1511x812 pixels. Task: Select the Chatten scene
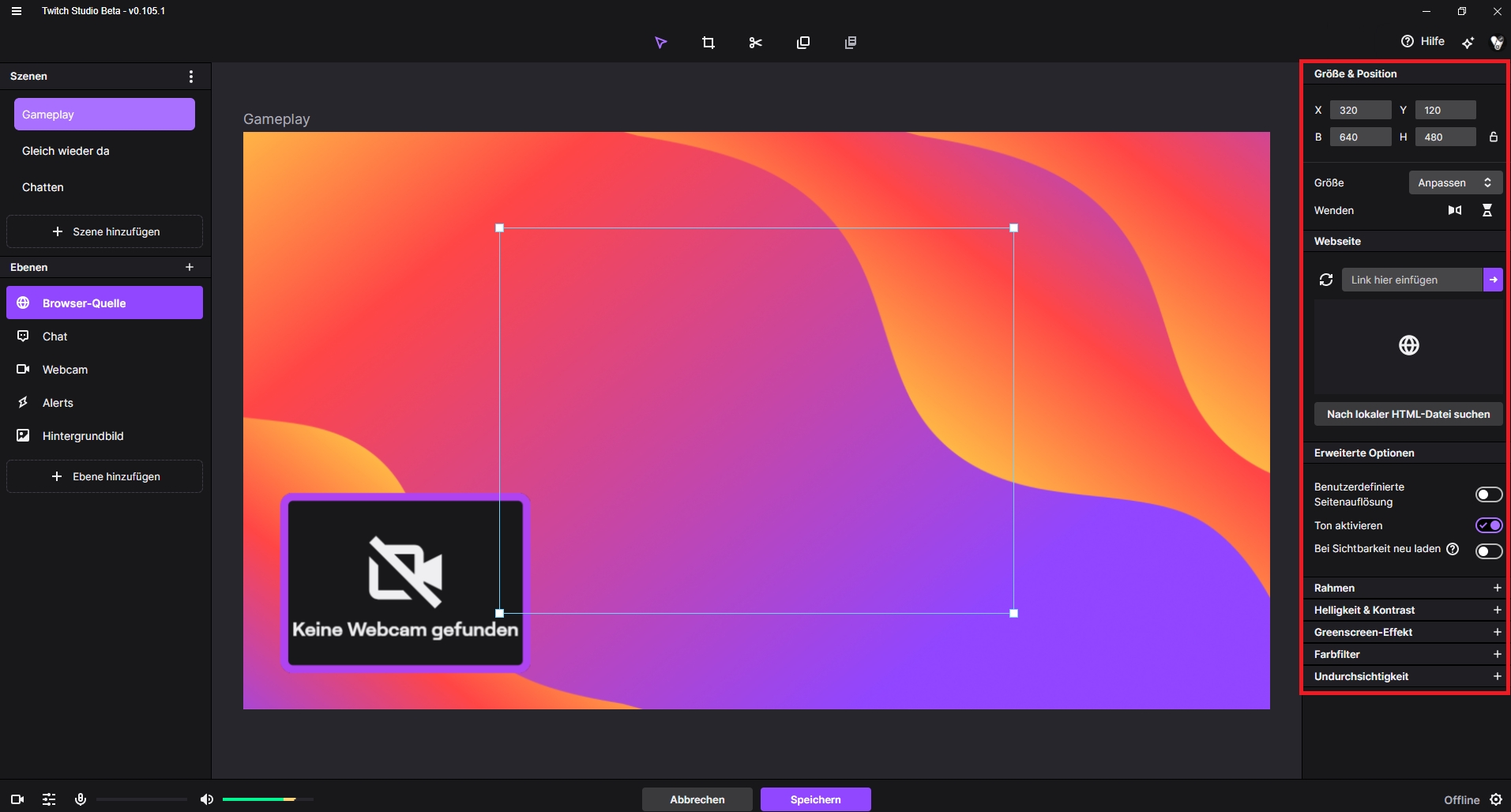(x=43, y=187)
